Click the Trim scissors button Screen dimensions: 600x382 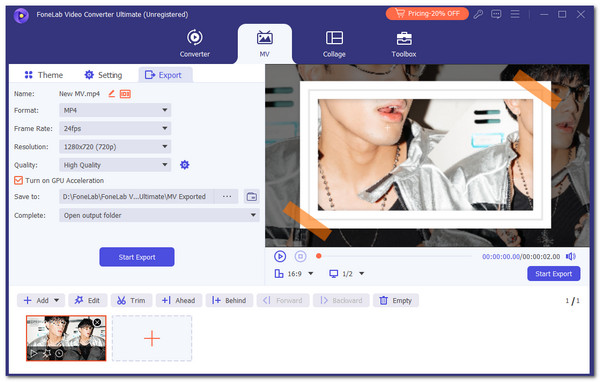(x=131, y=300)
